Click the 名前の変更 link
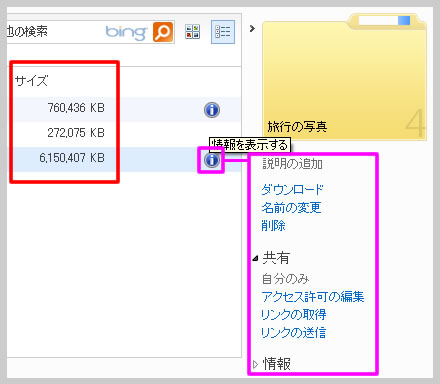Screen dimensions: 440x384 [x=291, y=207]
